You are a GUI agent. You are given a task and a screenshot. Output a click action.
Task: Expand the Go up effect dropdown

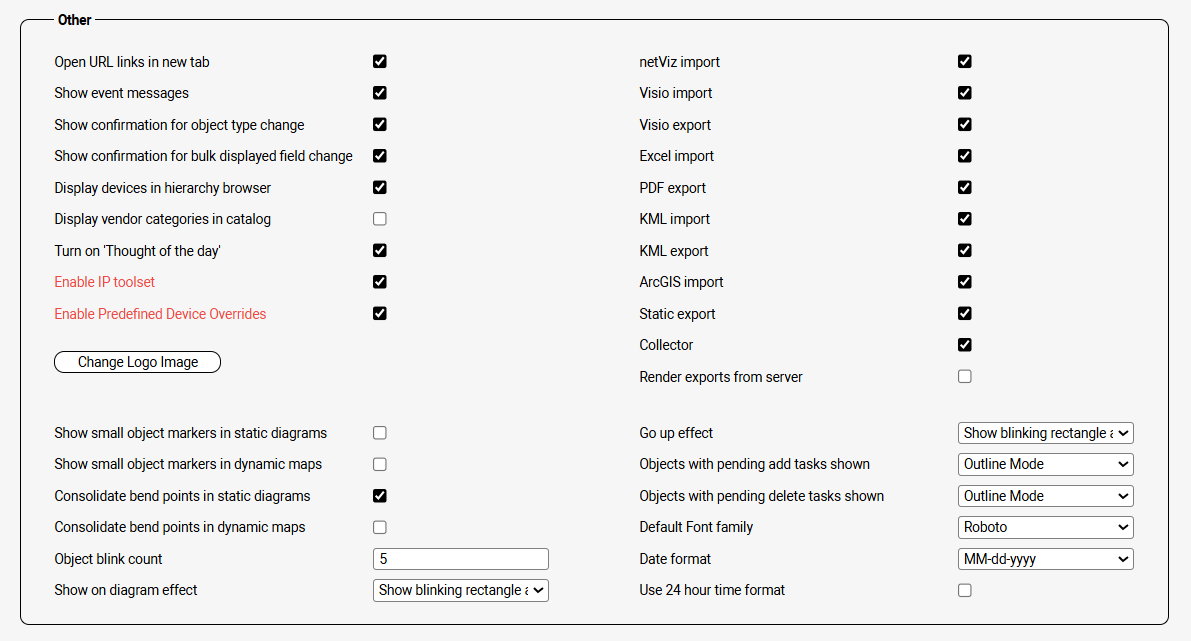coord(1045,433)
